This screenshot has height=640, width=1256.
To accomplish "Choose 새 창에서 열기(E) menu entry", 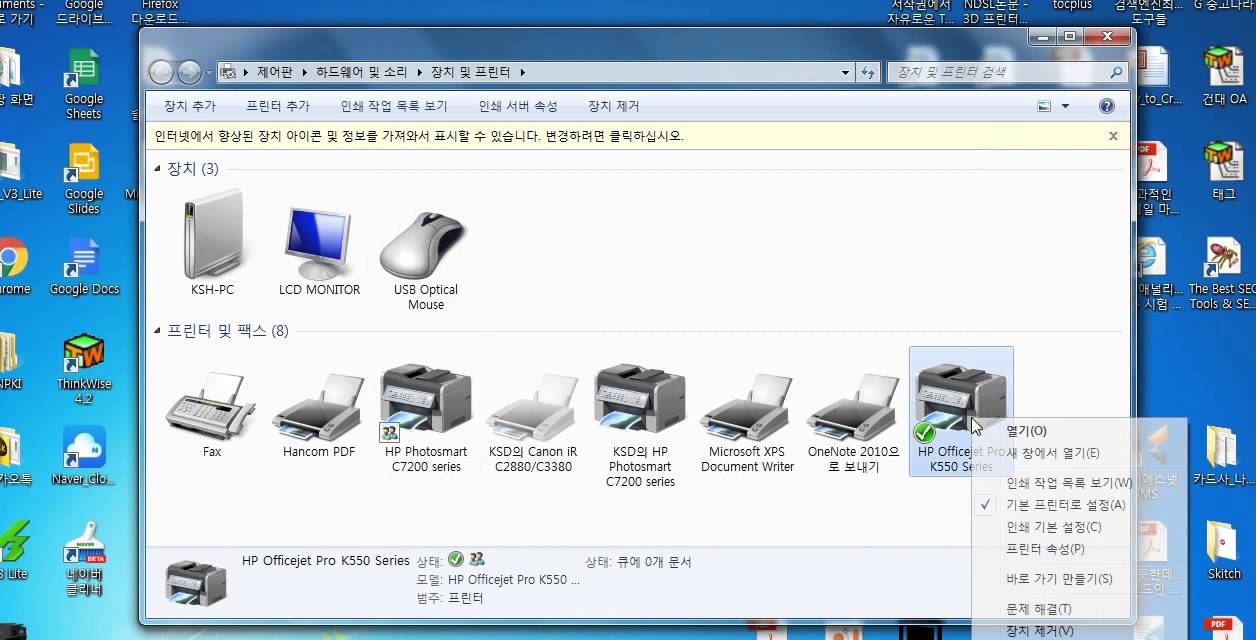I will pos(1052,453).
